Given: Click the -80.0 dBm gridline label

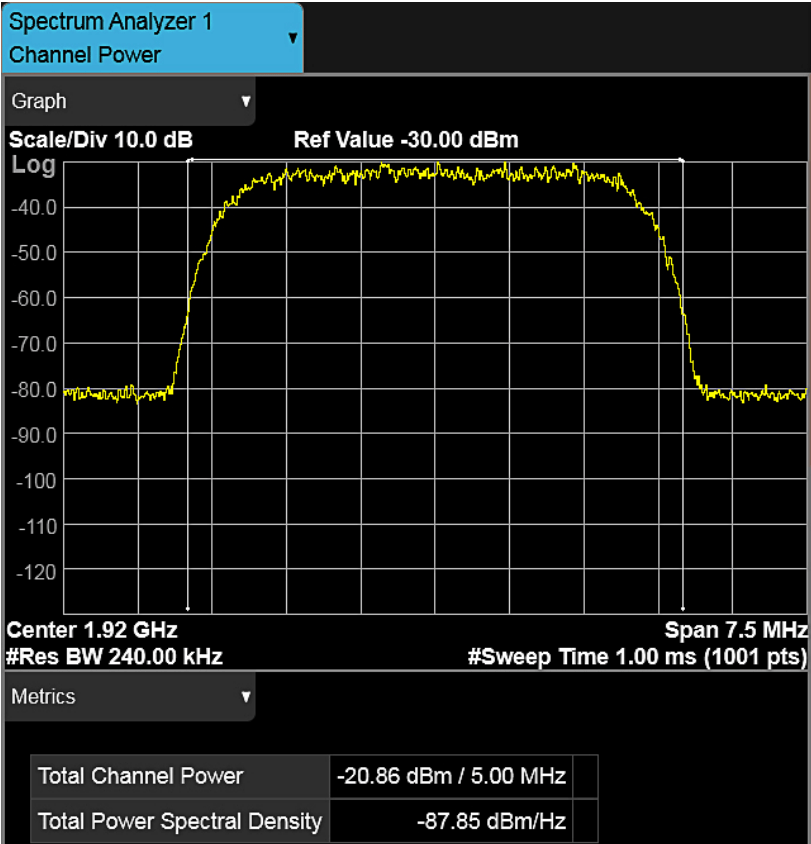Looking at the screenshot, I should point(36,390).
